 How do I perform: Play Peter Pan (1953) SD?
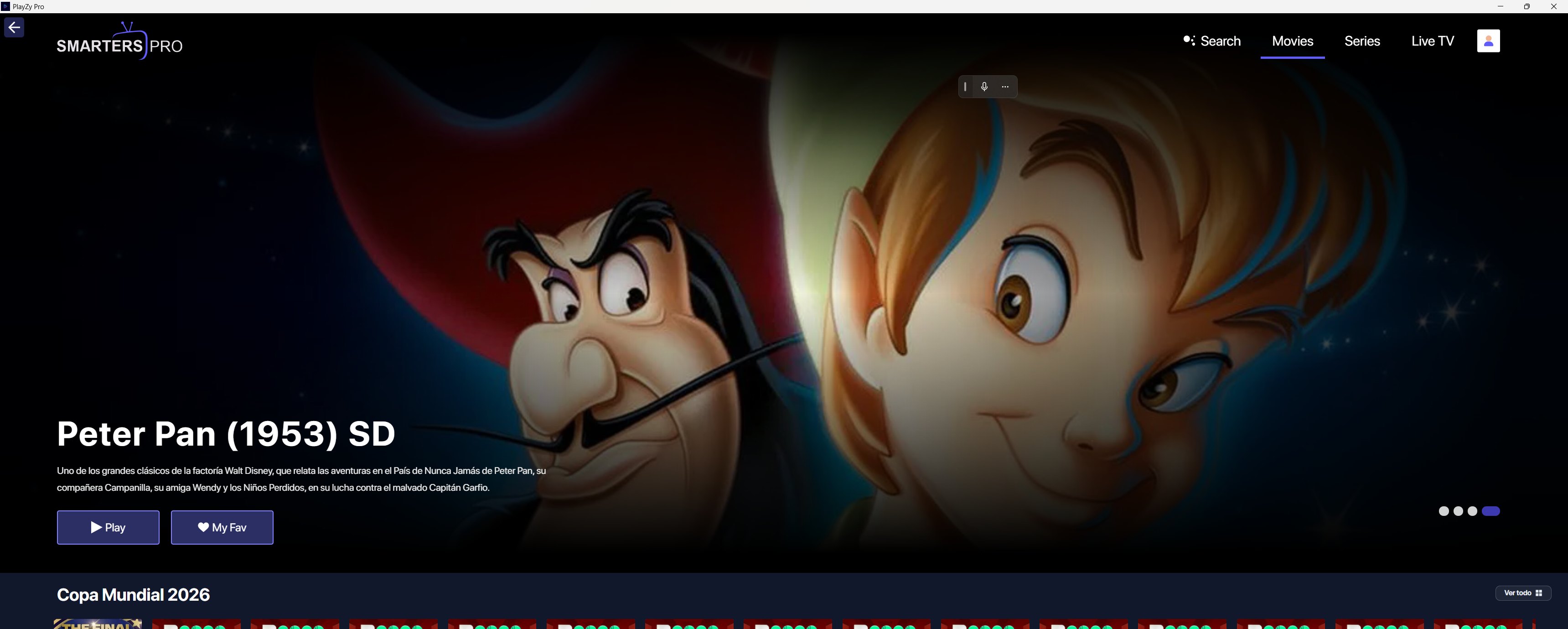[109, 527]
